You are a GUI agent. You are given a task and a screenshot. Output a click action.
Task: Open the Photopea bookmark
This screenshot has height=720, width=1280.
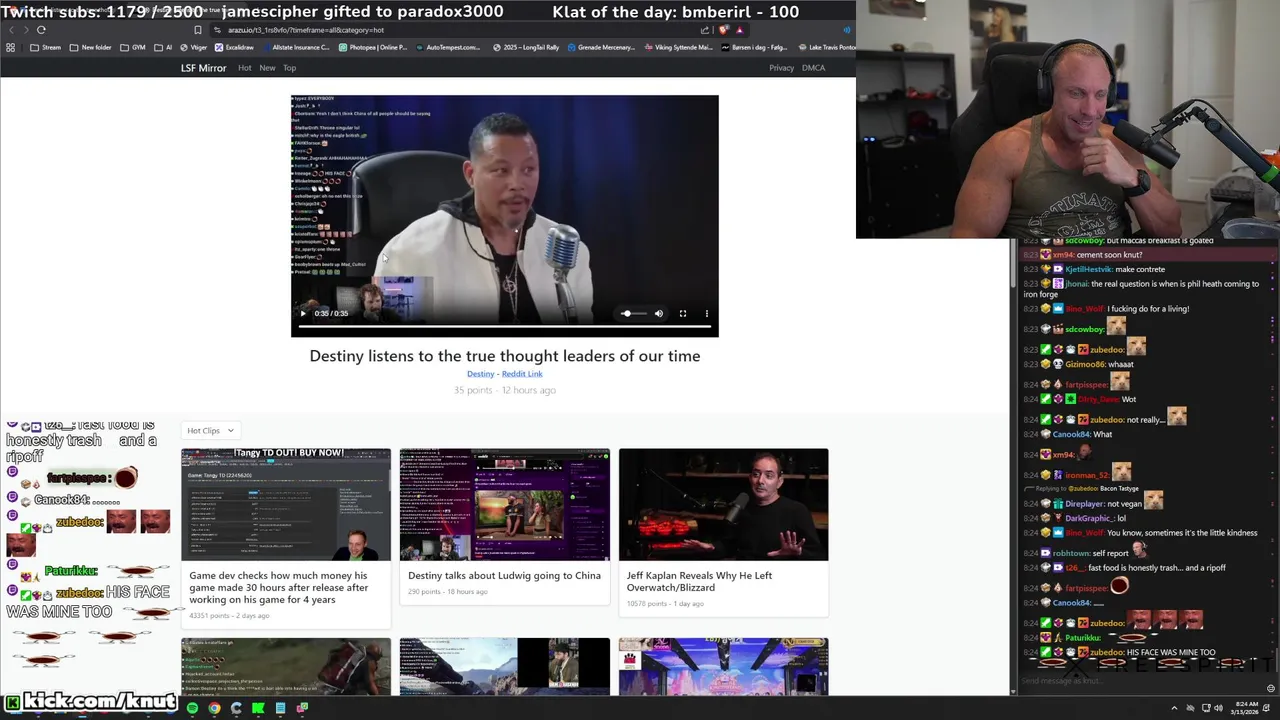[x=373, y=47]
